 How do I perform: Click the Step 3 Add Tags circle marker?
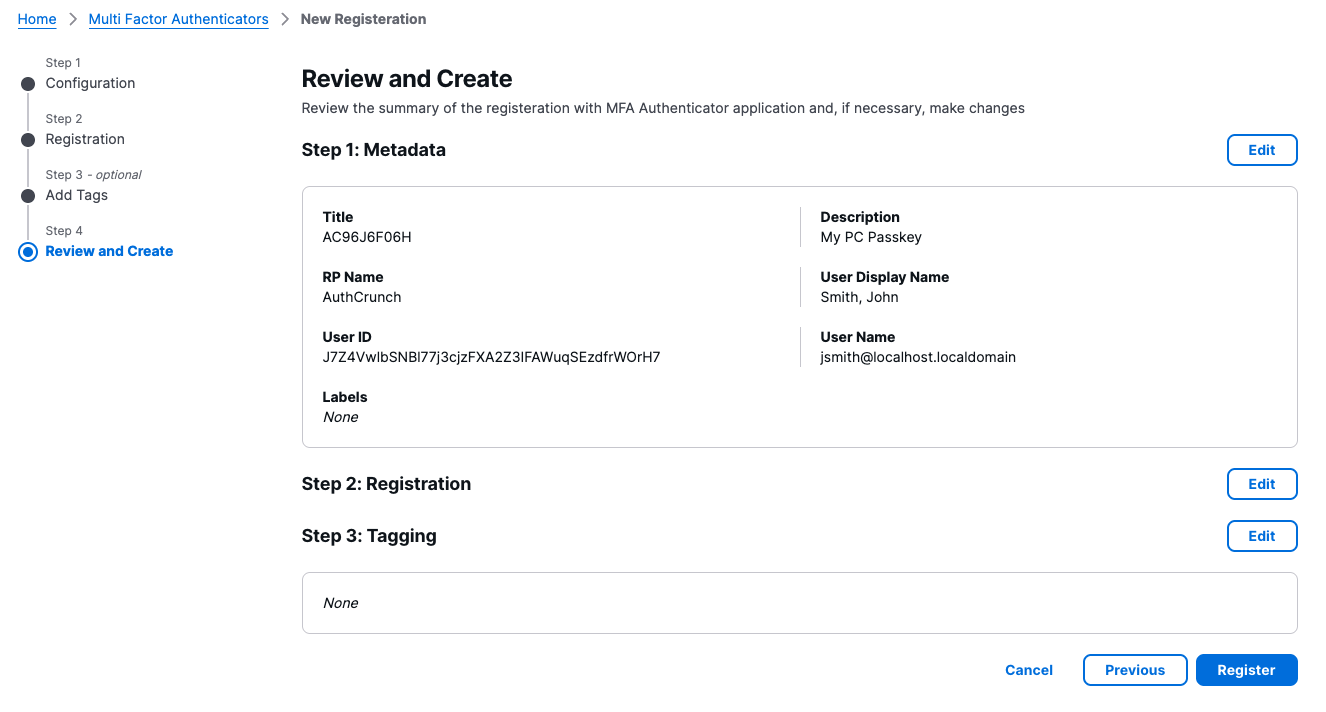point(28,196)
